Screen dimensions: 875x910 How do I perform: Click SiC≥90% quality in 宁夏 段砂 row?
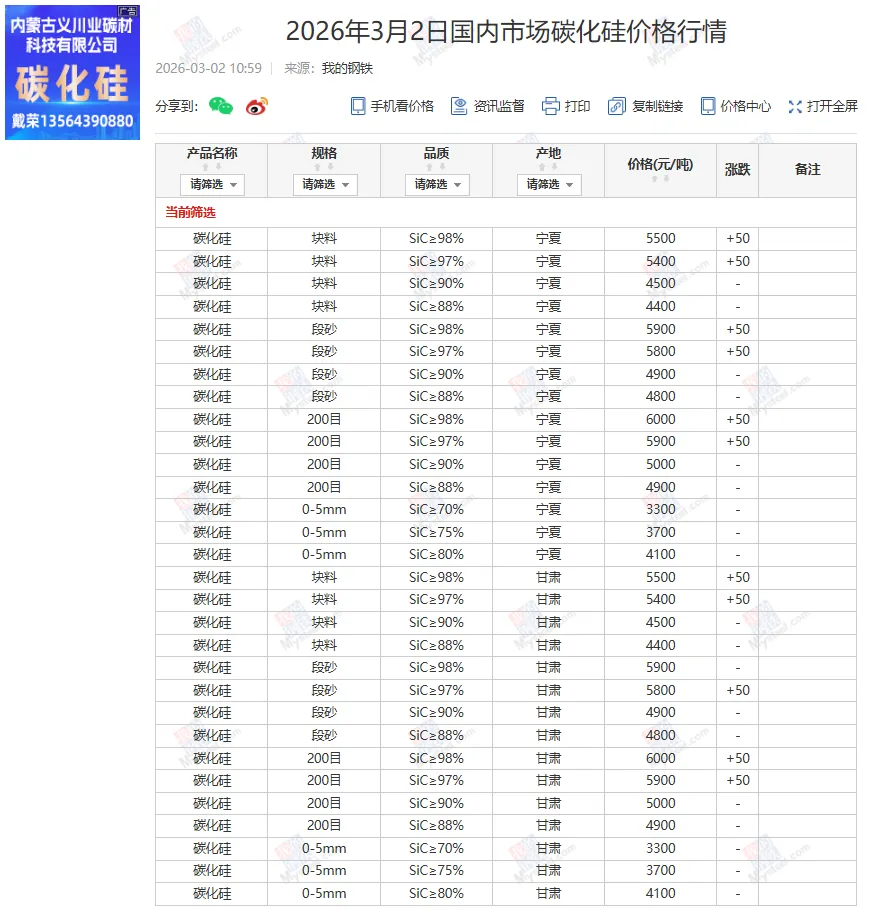(x=436, y=374)
